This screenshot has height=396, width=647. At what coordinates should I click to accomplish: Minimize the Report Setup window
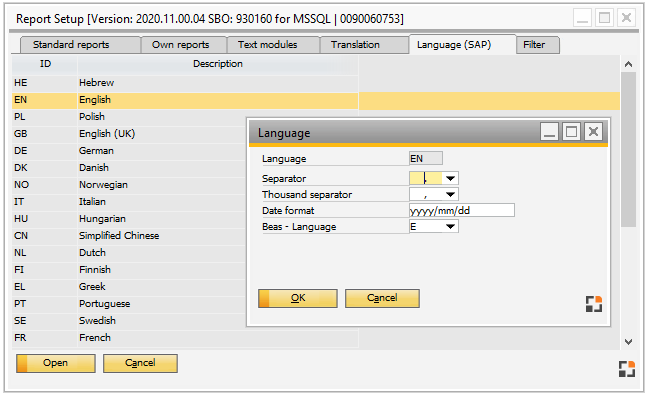click(582, 18)
